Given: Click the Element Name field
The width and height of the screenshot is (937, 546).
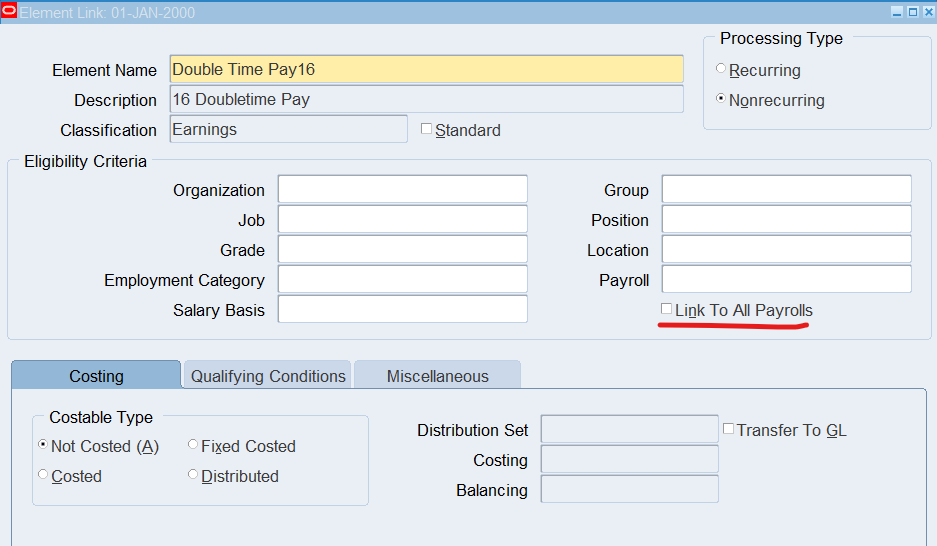Looking at the screenshot, I should click(x=426, y=69).
